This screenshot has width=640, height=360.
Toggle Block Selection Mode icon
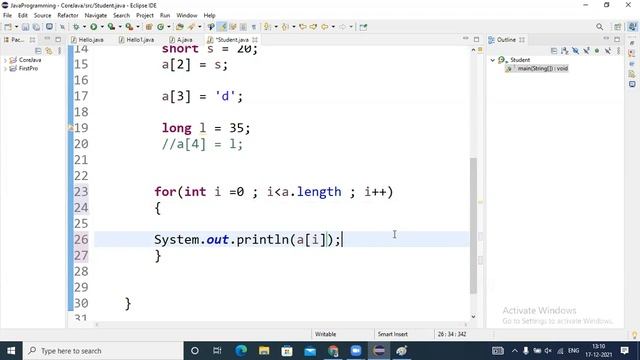point(243,27)
